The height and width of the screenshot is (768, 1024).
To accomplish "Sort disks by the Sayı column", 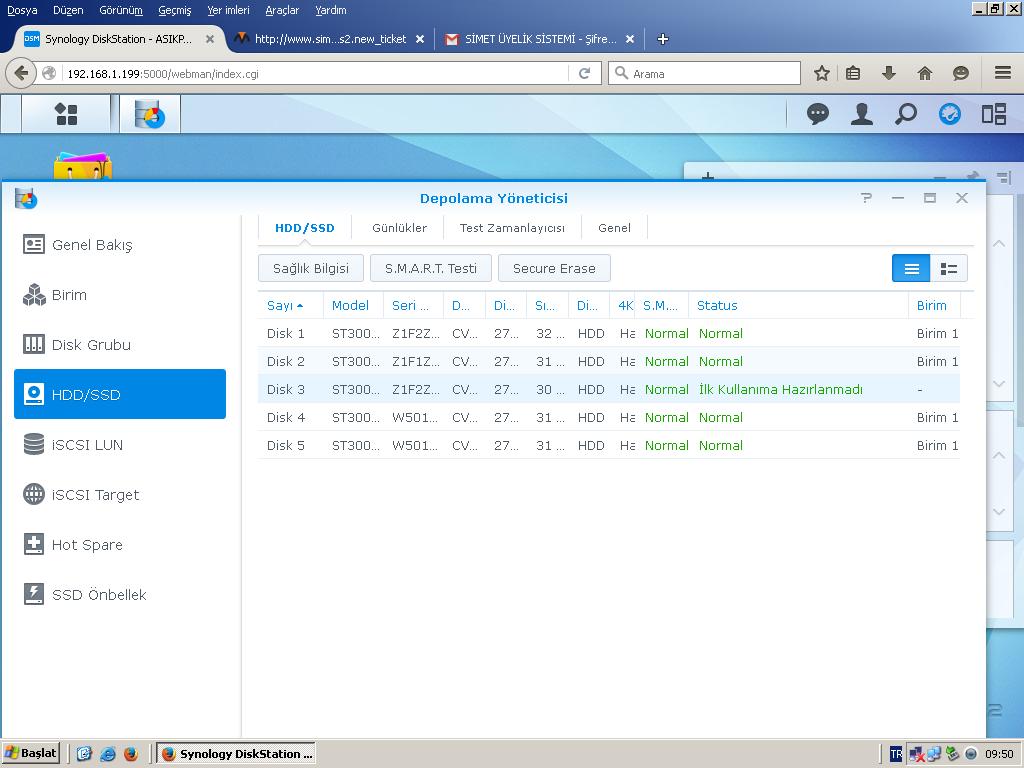I will pos(284,305).
